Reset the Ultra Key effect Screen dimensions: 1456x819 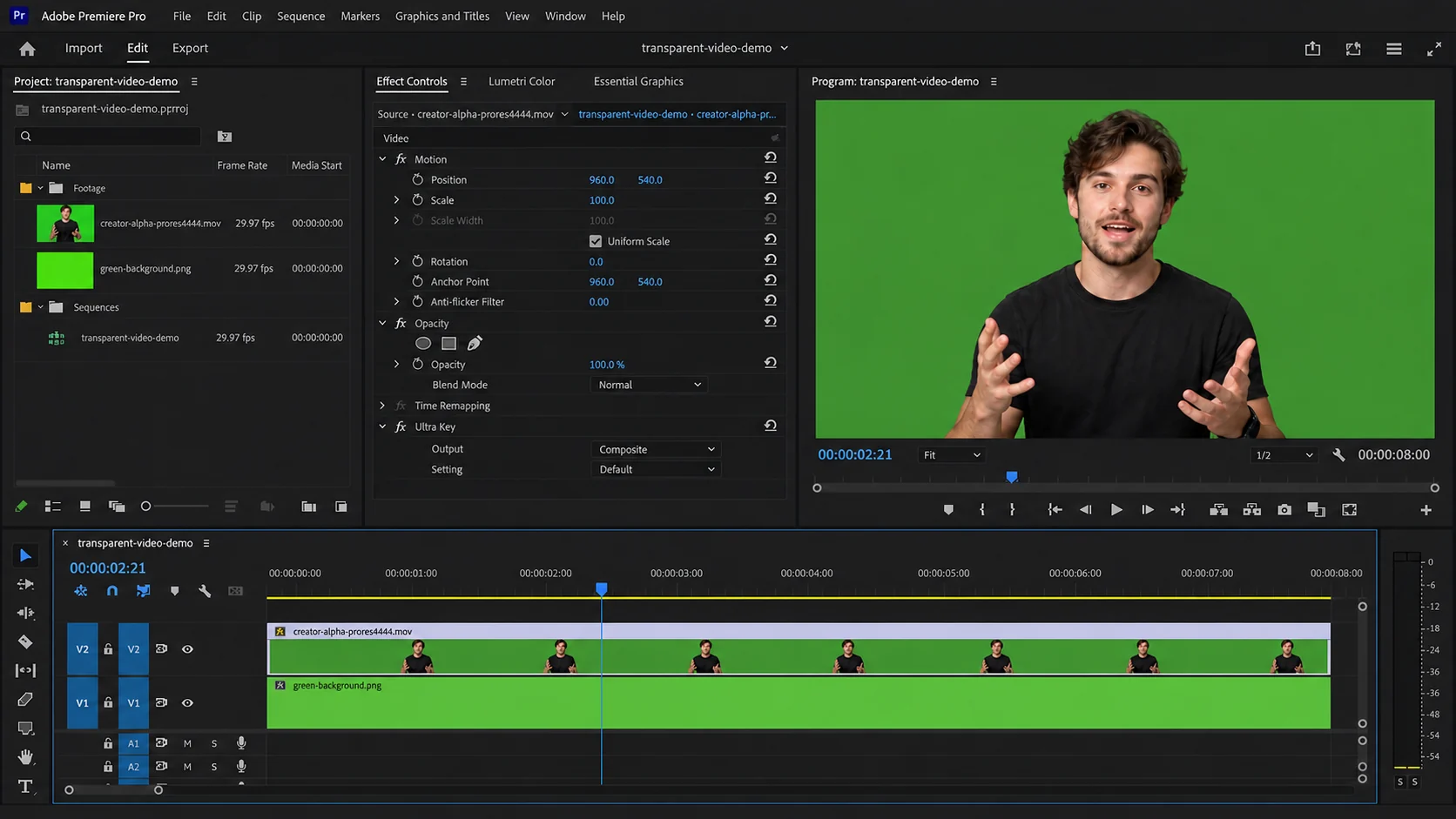[770, 426]
